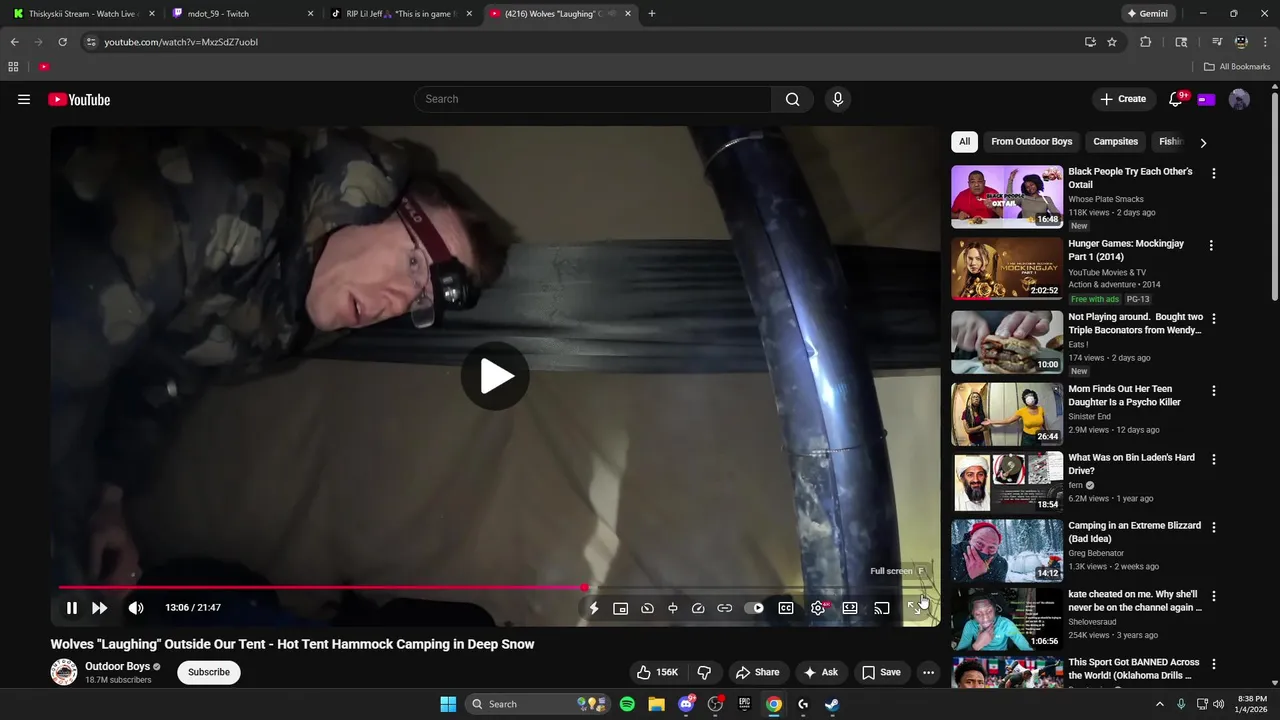Open Spotify from taskbar
This screenshot has height=720, width=1280.
point(627,704)
